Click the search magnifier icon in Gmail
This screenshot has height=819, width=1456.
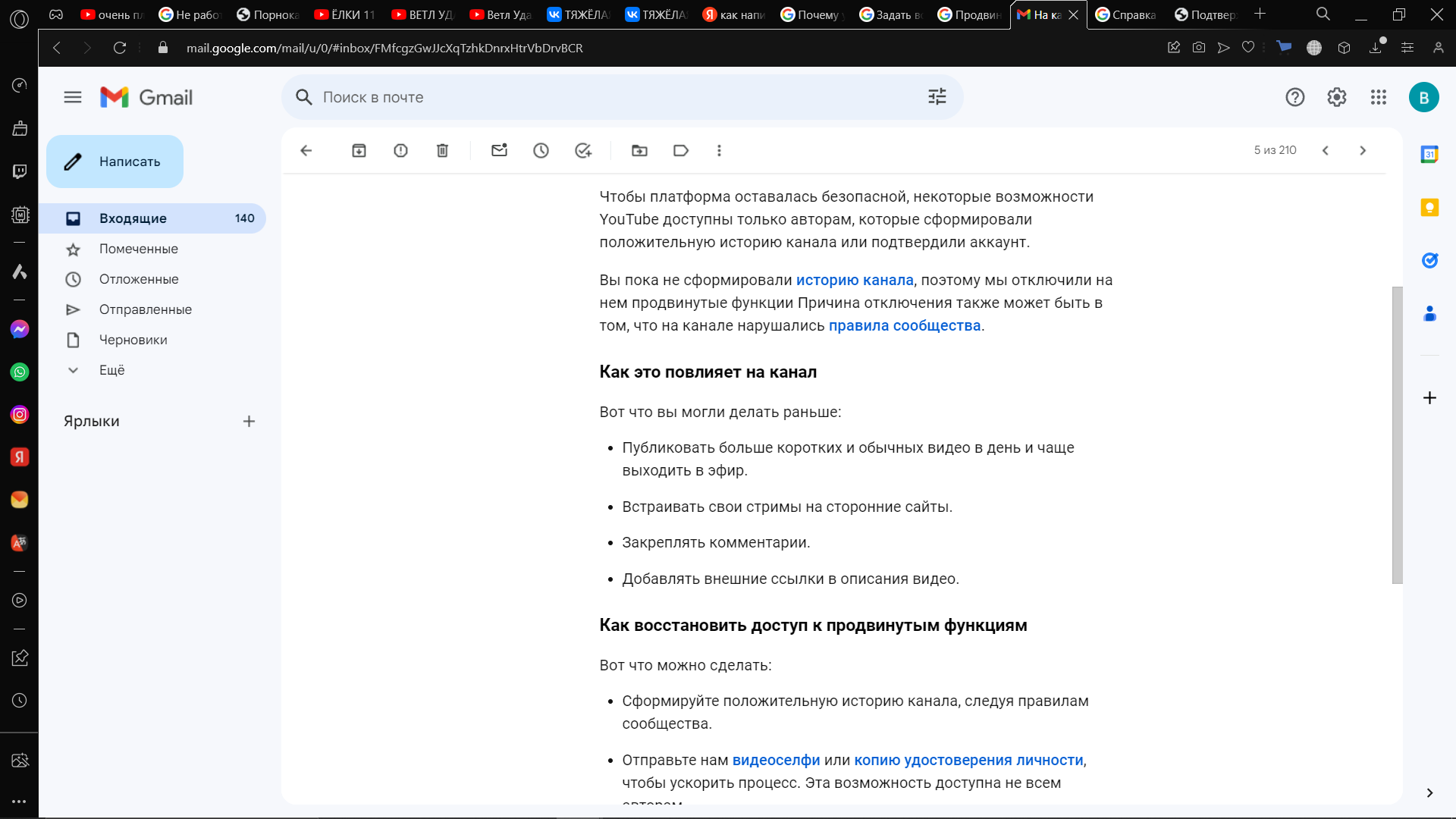pos(304,97)
